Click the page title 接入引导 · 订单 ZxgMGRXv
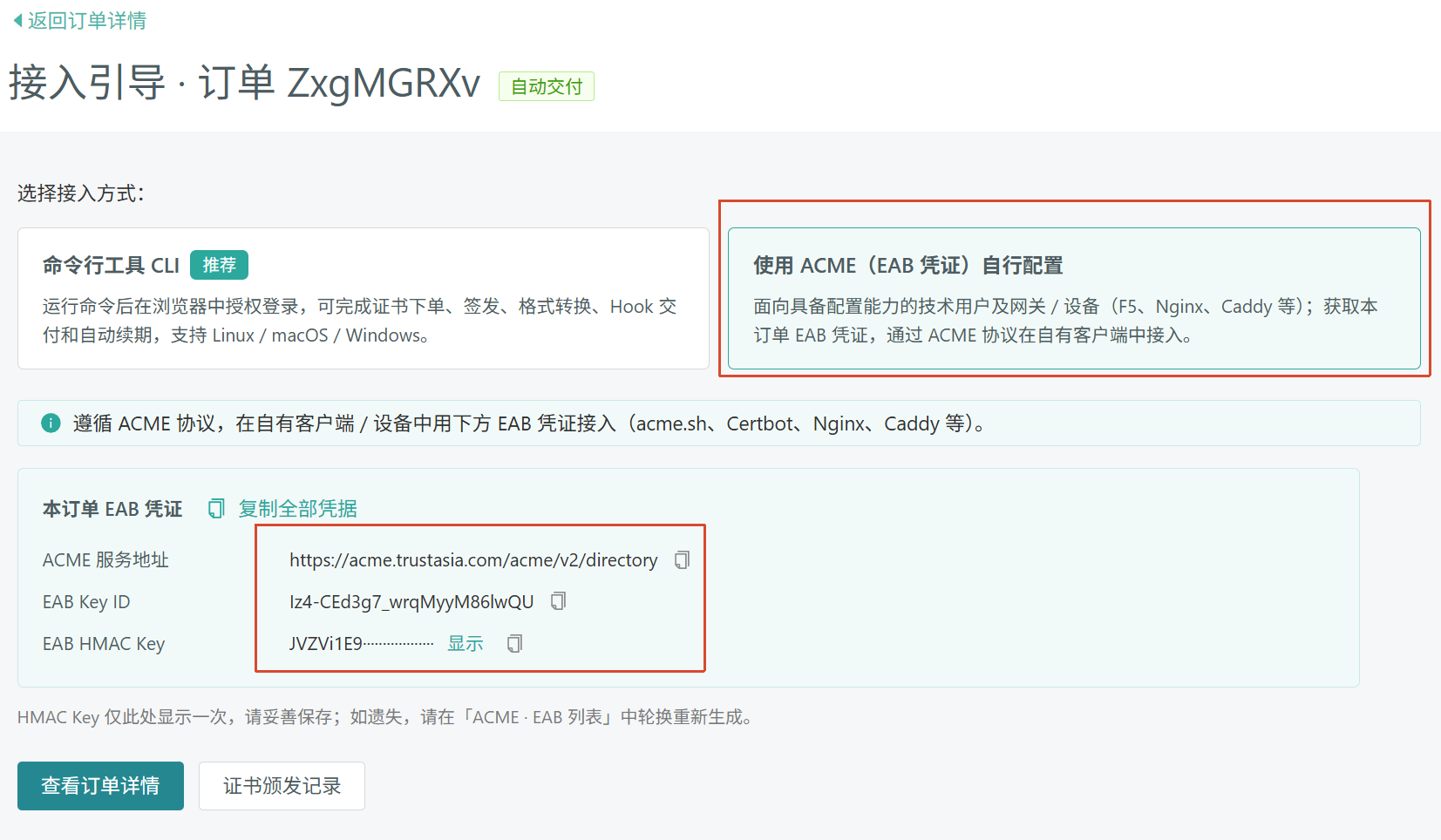 coord(244,84)
